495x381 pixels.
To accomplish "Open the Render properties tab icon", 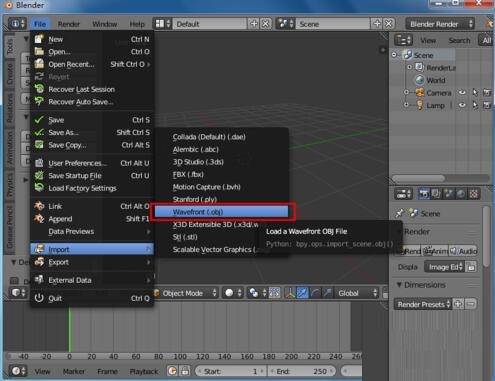I will coord(424,194).
